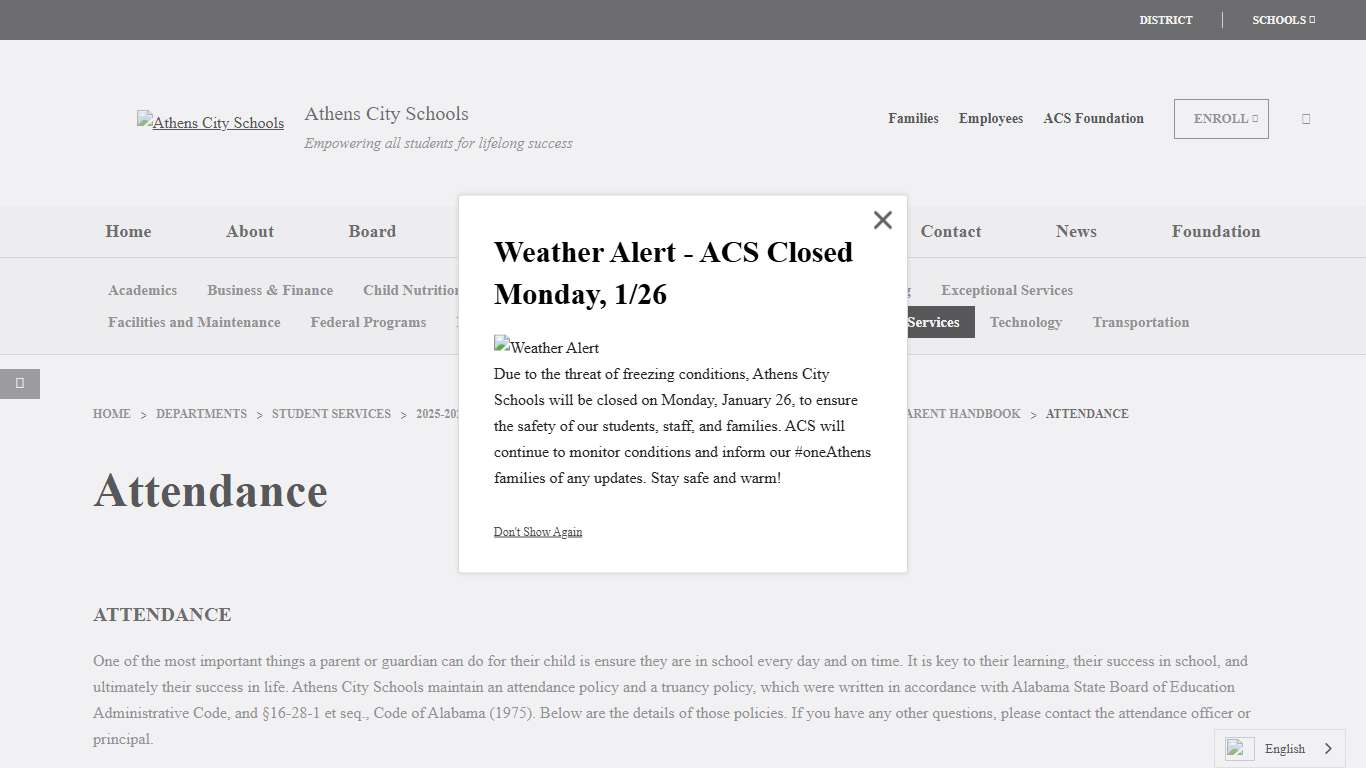Expand the SCHOOLS dropdown
Image resolution: width=1366 pixels, height=768 pixels.
[x=1283, y=20]
